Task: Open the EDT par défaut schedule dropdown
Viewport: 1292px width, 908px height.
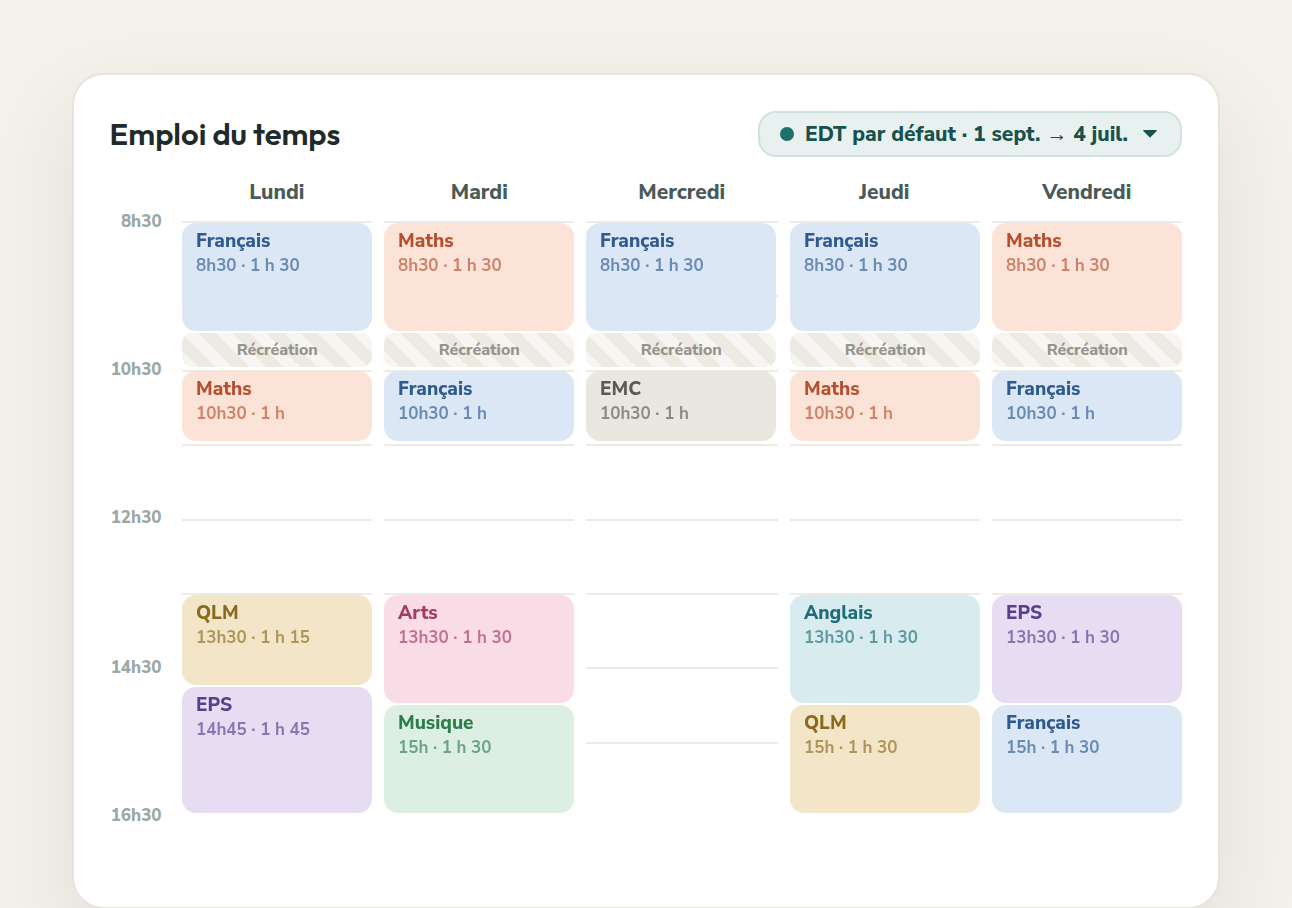Action: point(969,134)
